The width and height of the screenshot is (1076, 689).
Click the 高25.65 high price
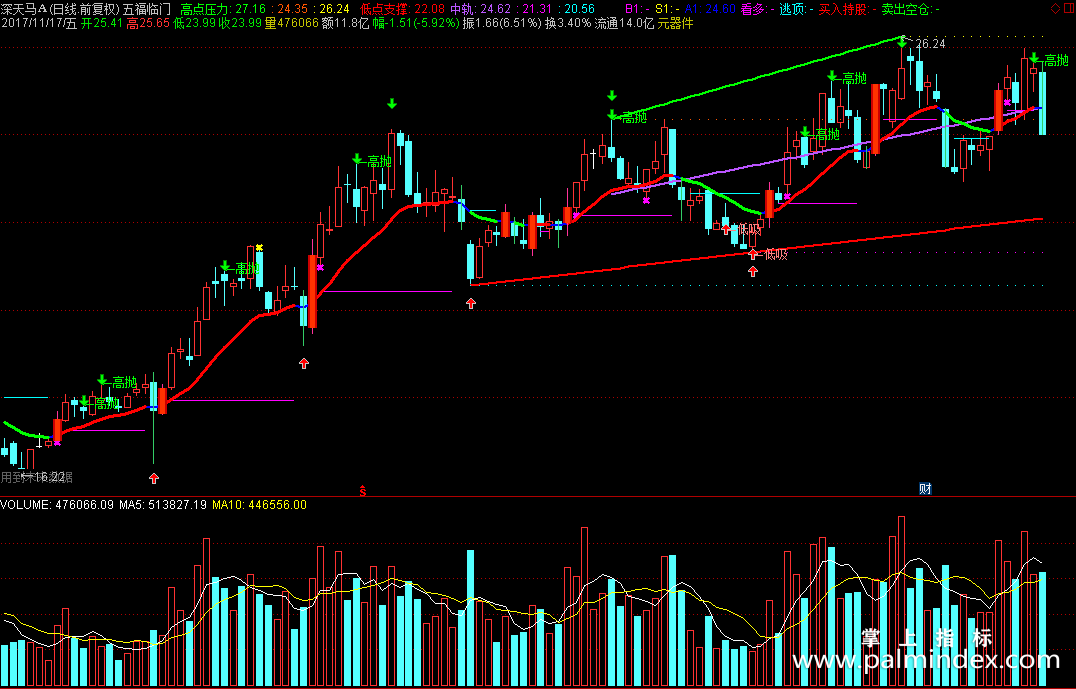pyautogui.click(x=148, y=23)
